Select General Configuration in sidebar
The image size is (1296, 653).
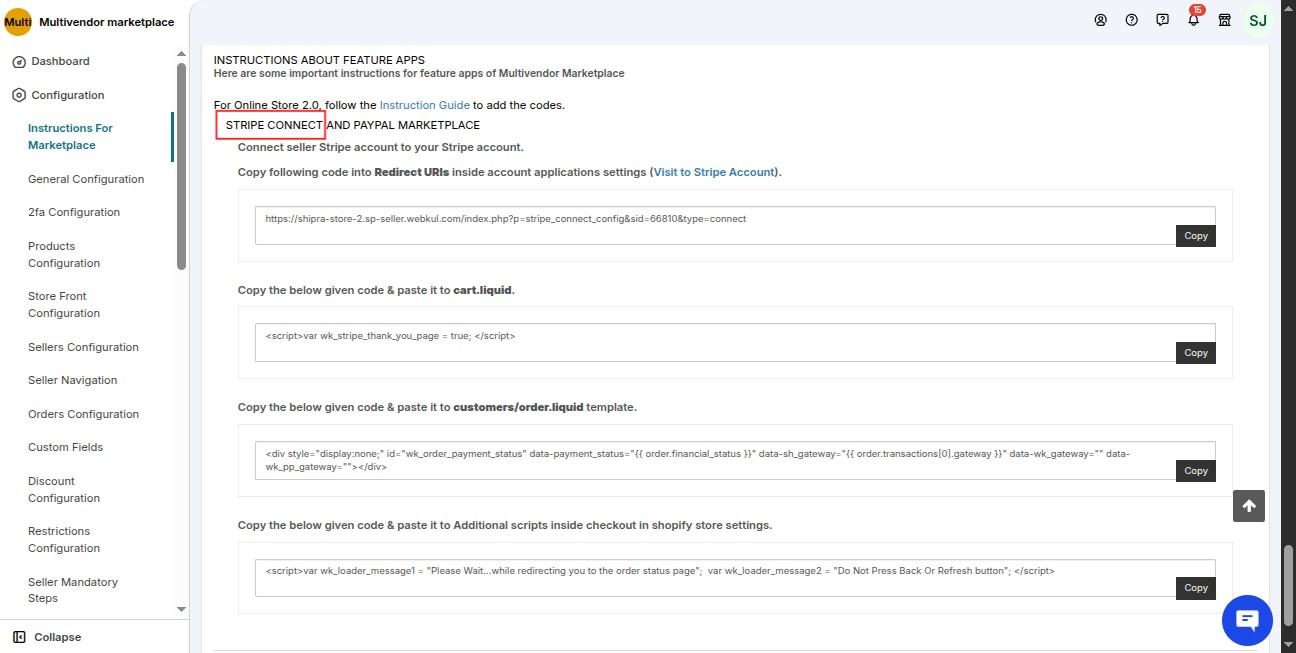point(86,179)
